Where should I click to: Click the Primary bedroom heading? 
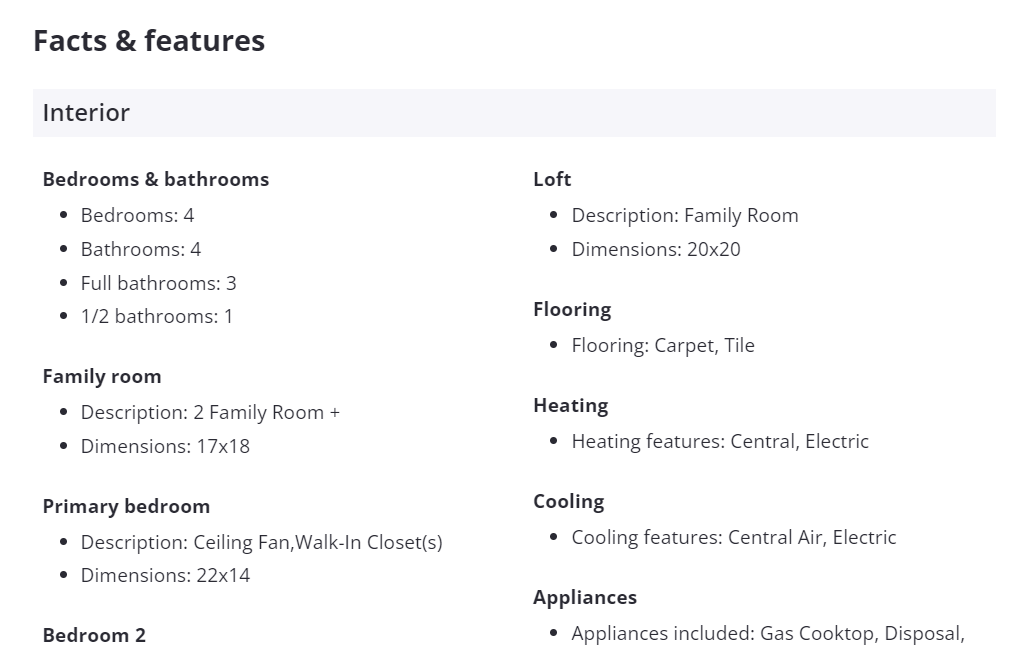[x=126, y=506]
